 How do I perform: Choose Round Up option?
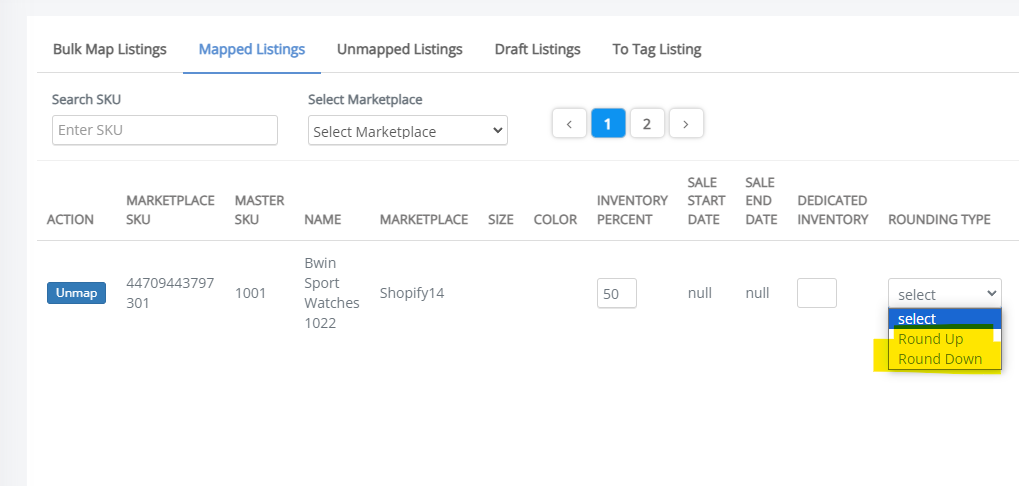(944, 339)
